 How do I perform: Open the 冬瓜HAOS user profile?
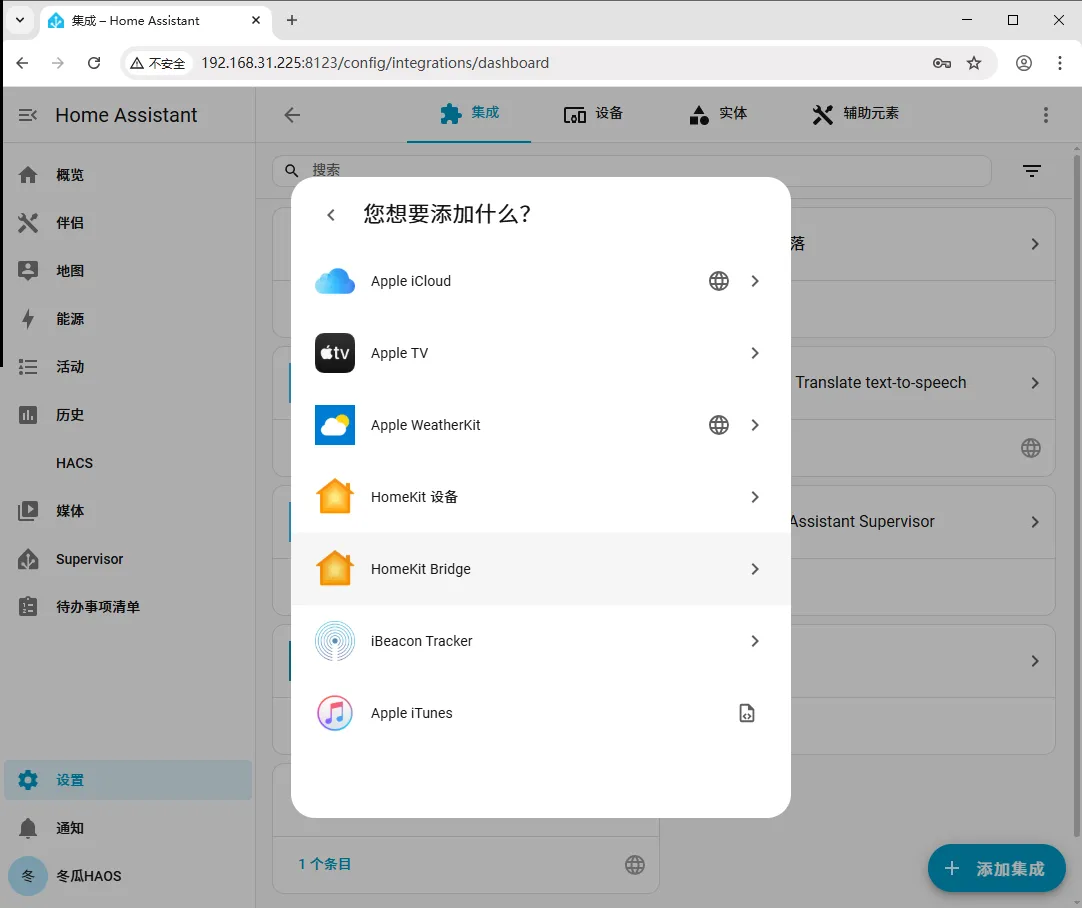tap(128, 876)
